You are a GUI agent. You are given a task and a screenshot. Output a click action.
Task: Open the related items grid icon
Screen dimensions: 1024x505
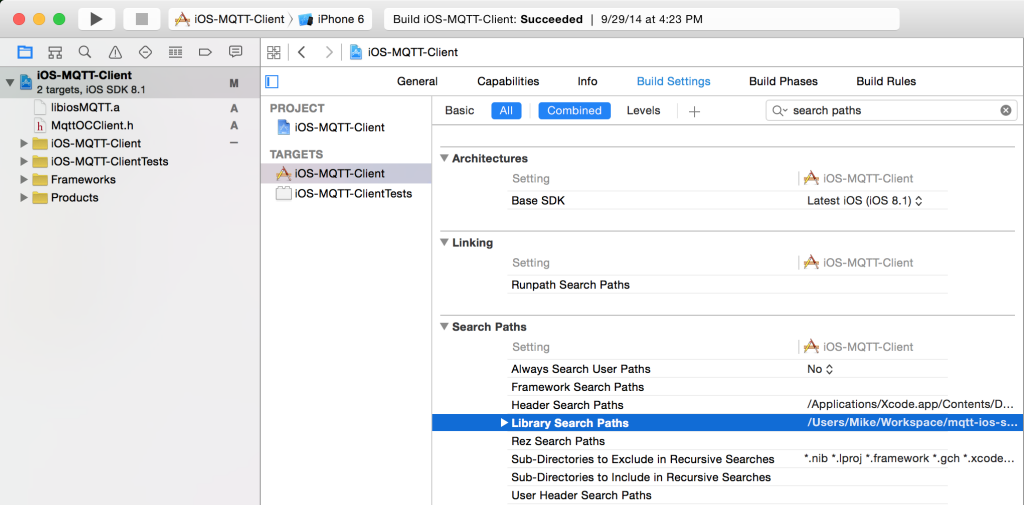coord(274,52)
